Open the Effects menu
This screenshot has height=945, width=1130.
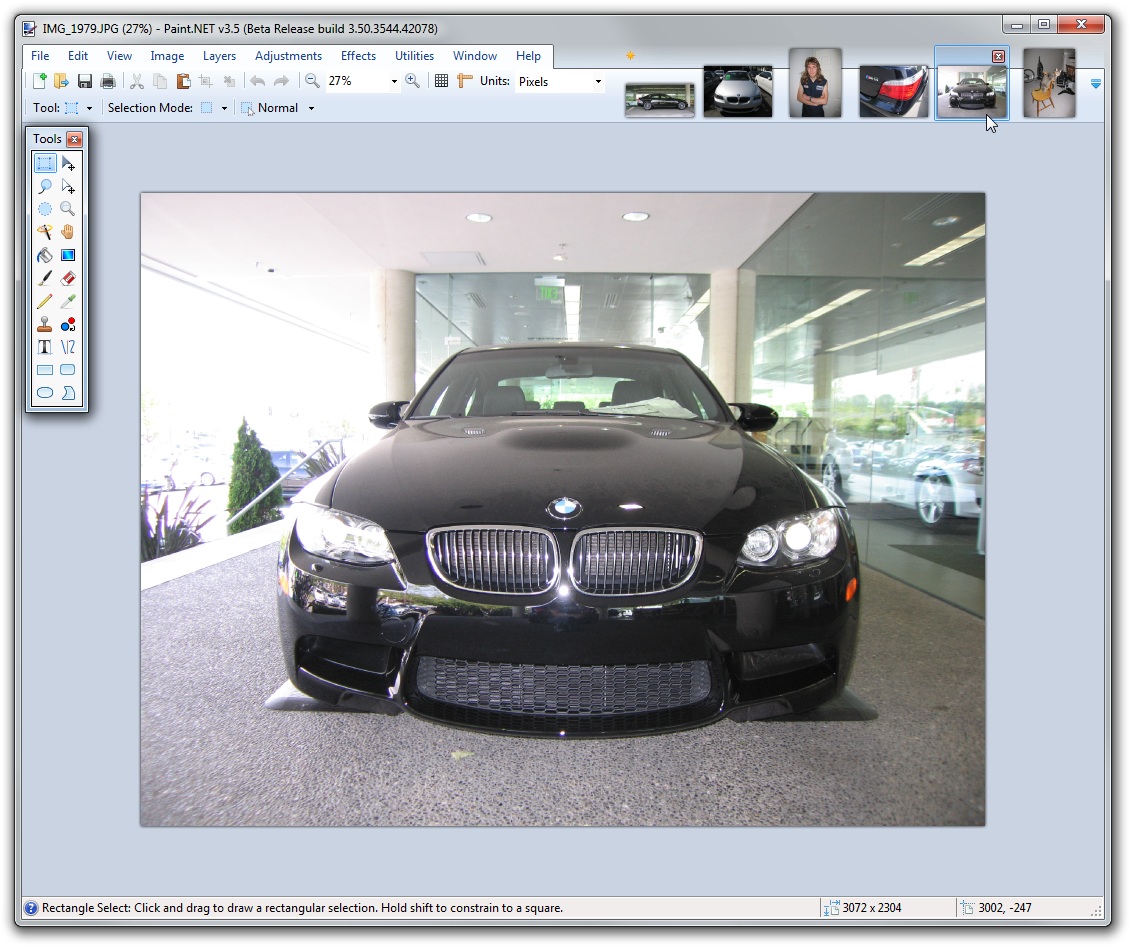[358, 56]
